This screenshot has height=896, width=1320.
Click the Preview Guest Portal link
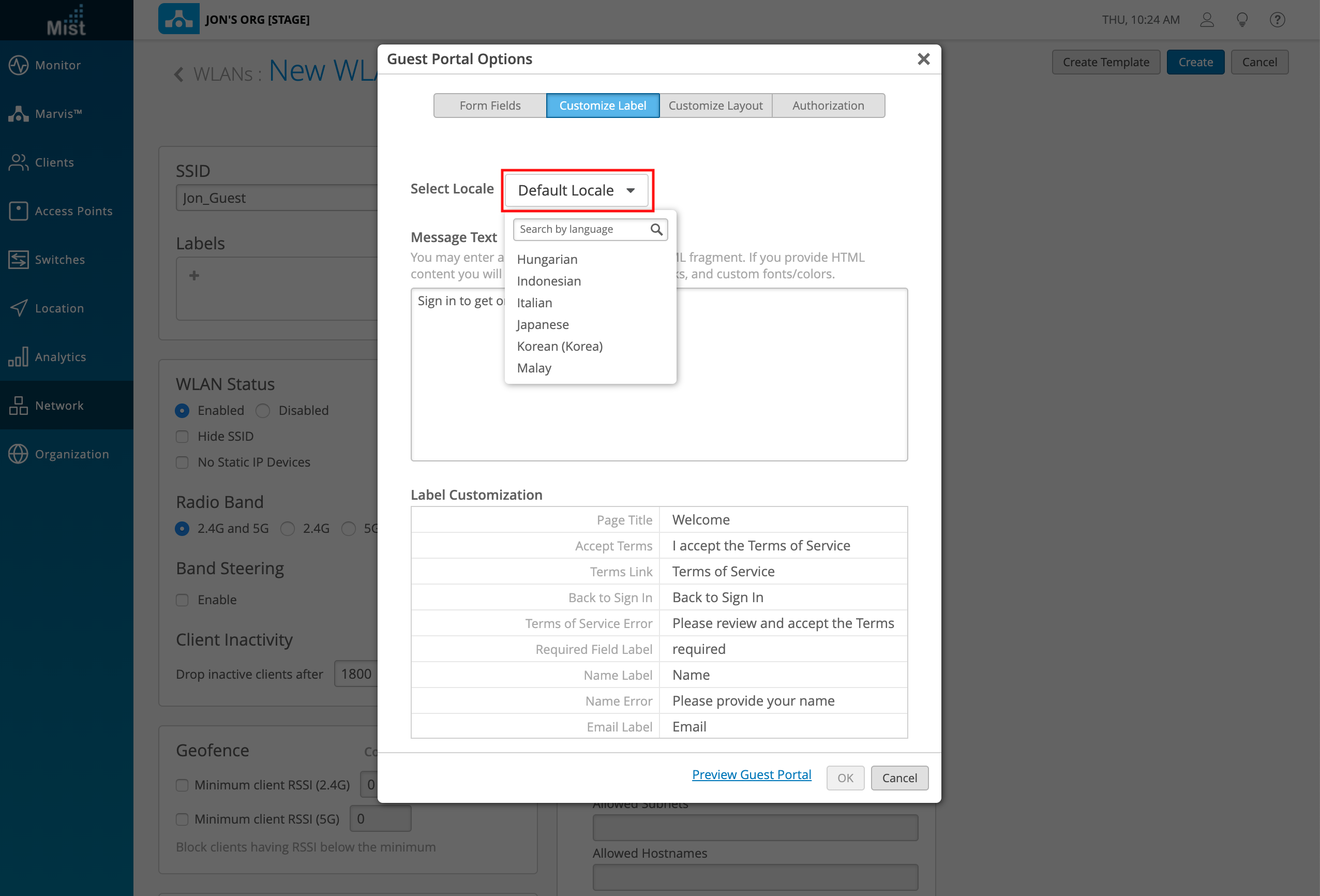click(751, 774)
